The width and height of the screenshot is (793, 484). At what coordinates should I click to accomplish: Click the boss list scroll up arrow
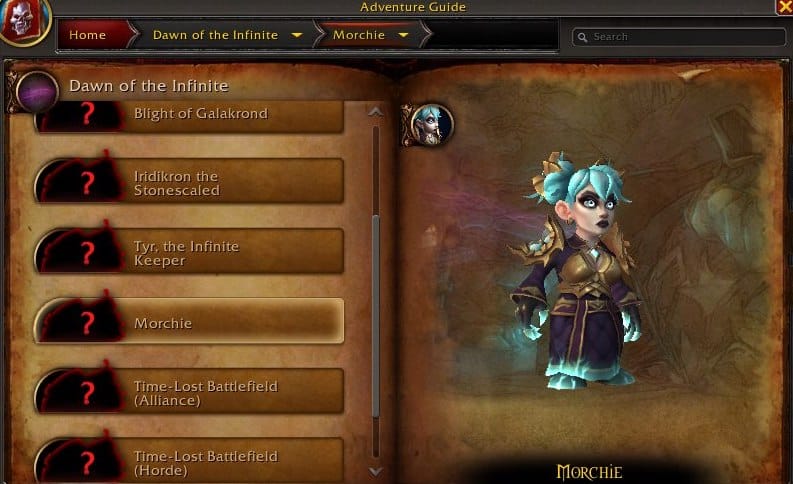pyautogui.click(x=375, y=112)
